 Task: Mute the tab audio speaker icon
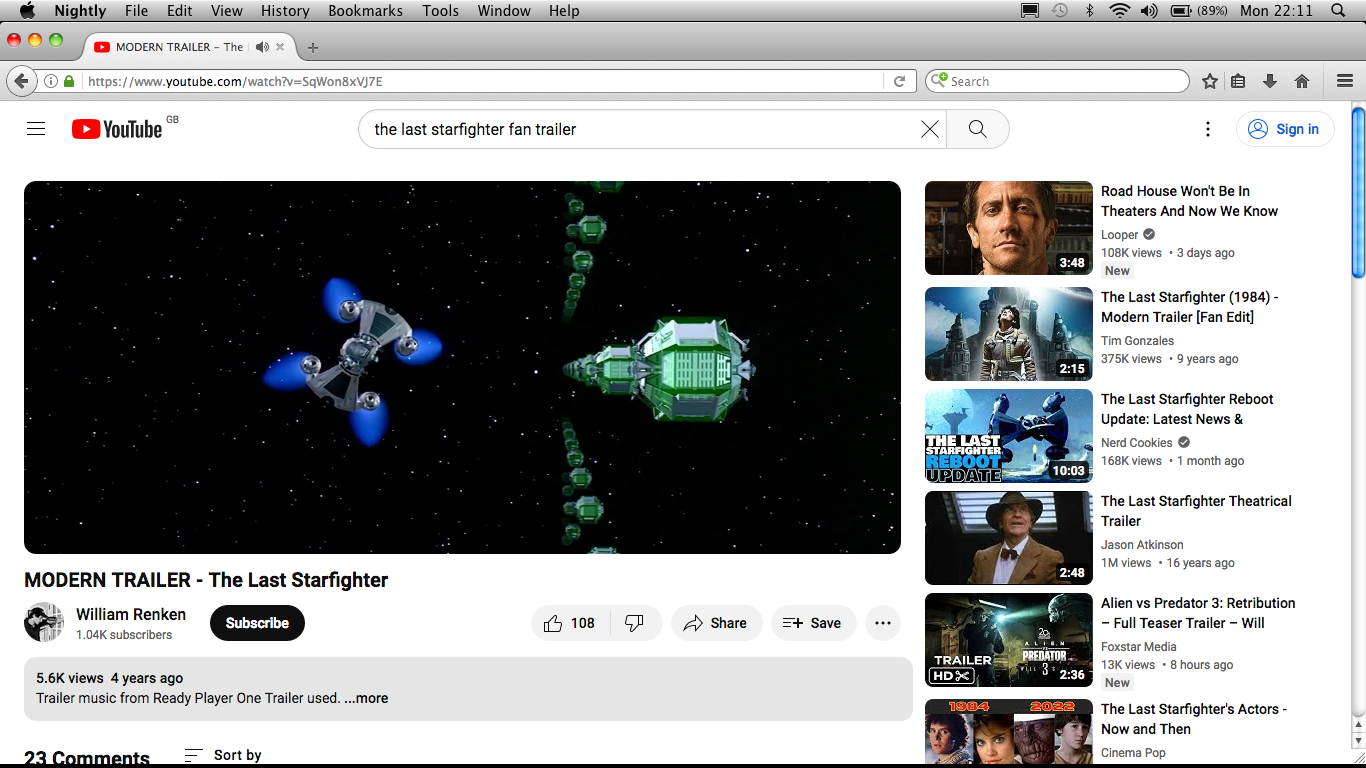click(x=262, y=47)
